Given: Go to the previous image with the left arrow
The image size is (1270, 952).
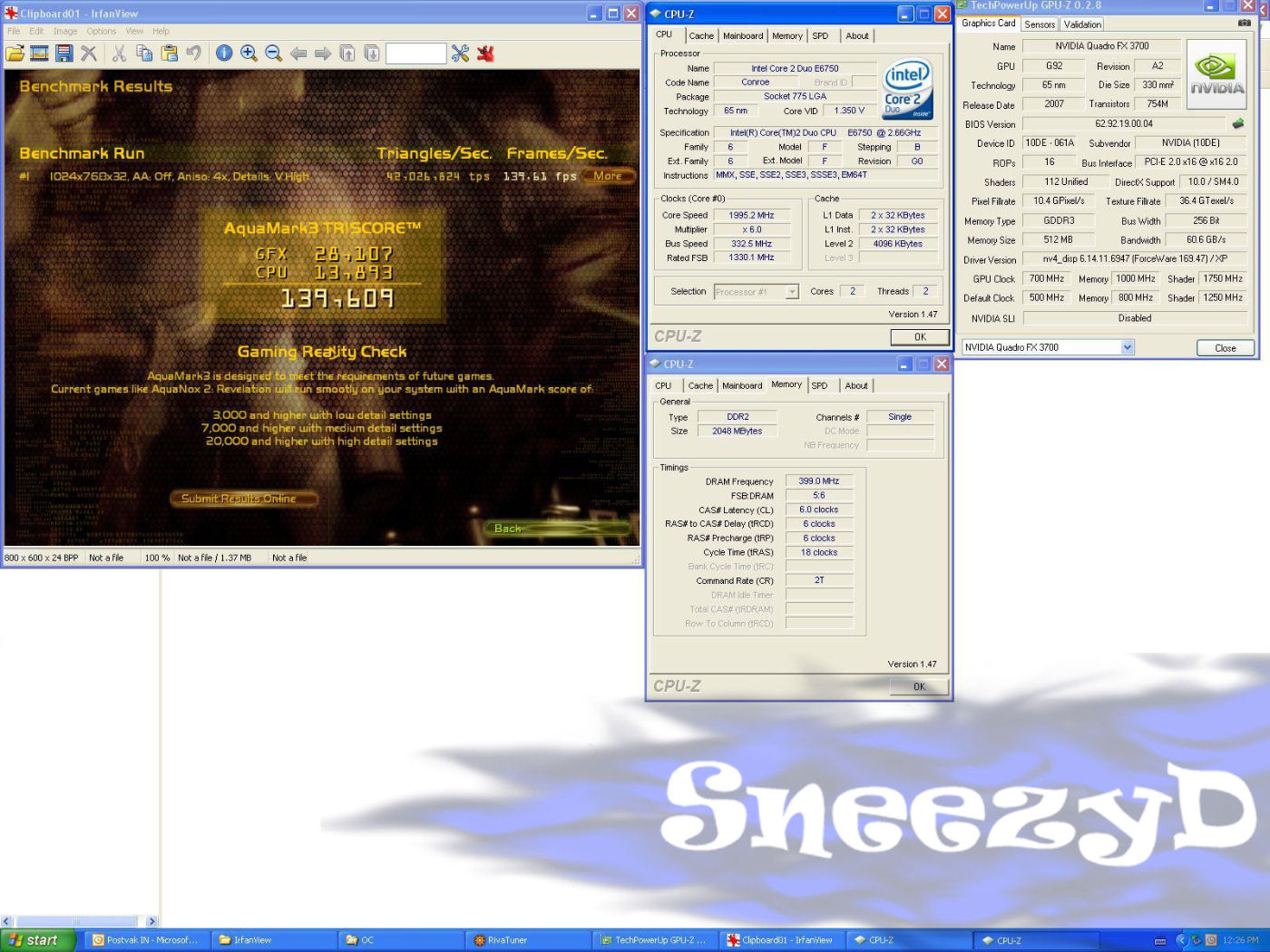Looking at the screenshot, I should pyautogui.click(x=298, y=53).
